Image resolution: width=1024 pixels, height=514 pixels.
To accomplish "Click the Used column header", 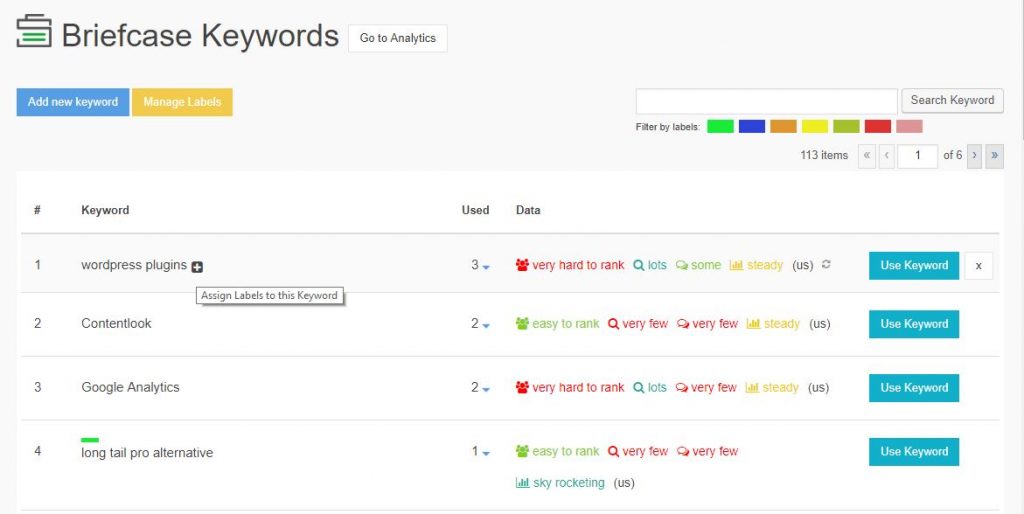I will (x=475, y=210).
